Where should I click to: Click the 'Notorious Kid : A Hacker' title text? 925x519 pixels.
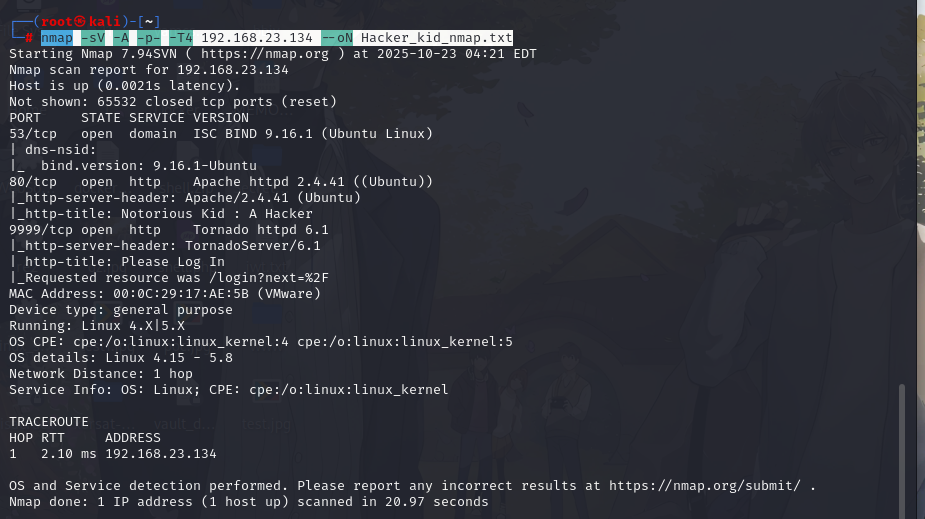tap(216, 213)
